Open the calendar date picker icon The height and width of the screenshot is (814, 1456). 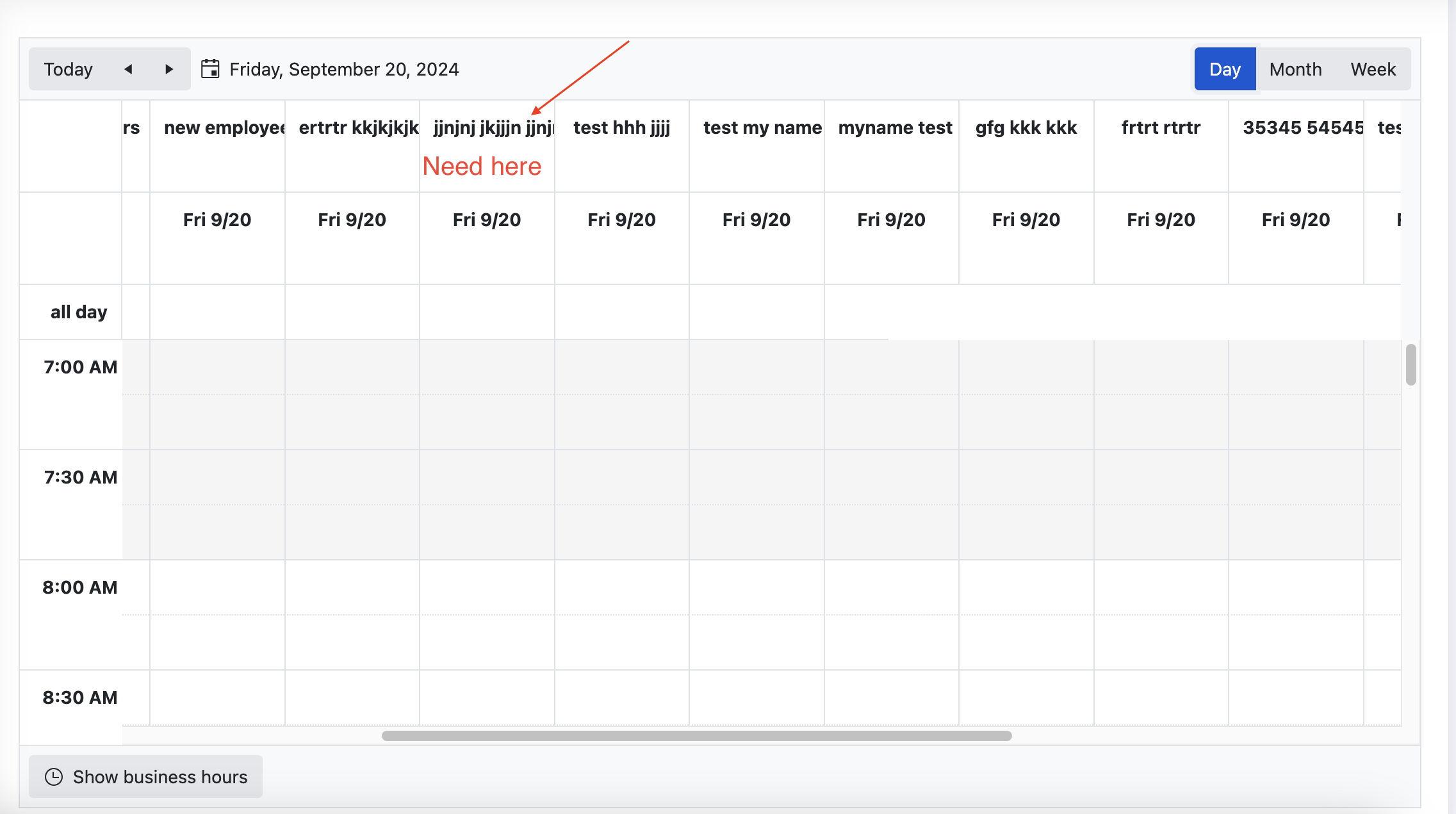[210, 69]
